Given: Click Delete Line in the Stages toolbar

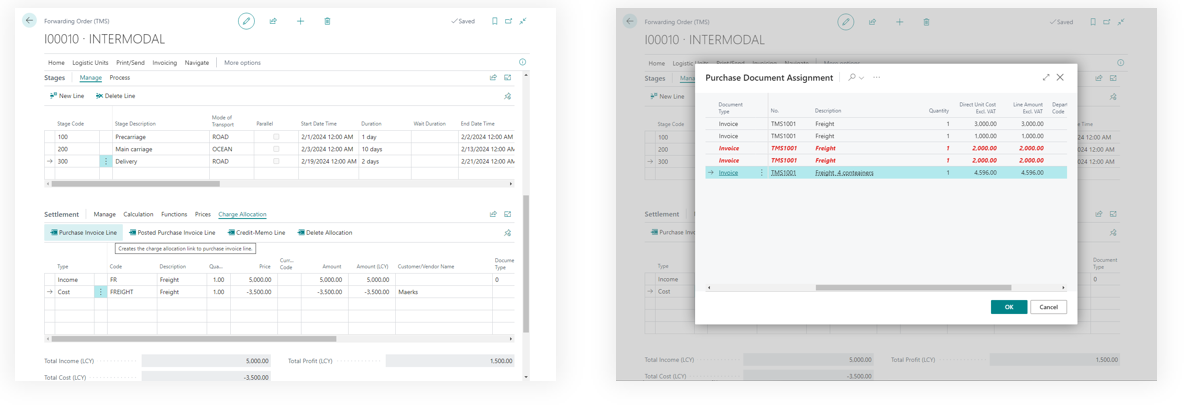Looking at the screenshot, I should [x=115, y=96].
